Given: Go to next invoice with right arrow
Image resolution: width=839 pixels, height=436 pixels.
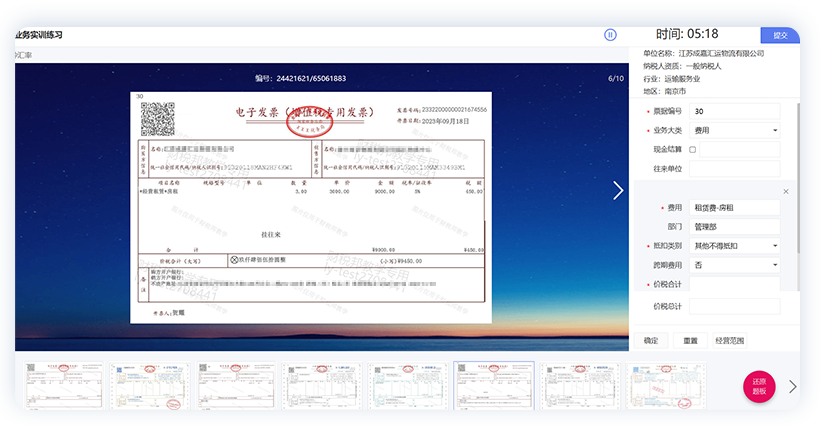Looking at the screenshot, I should (x=618, y=190).
